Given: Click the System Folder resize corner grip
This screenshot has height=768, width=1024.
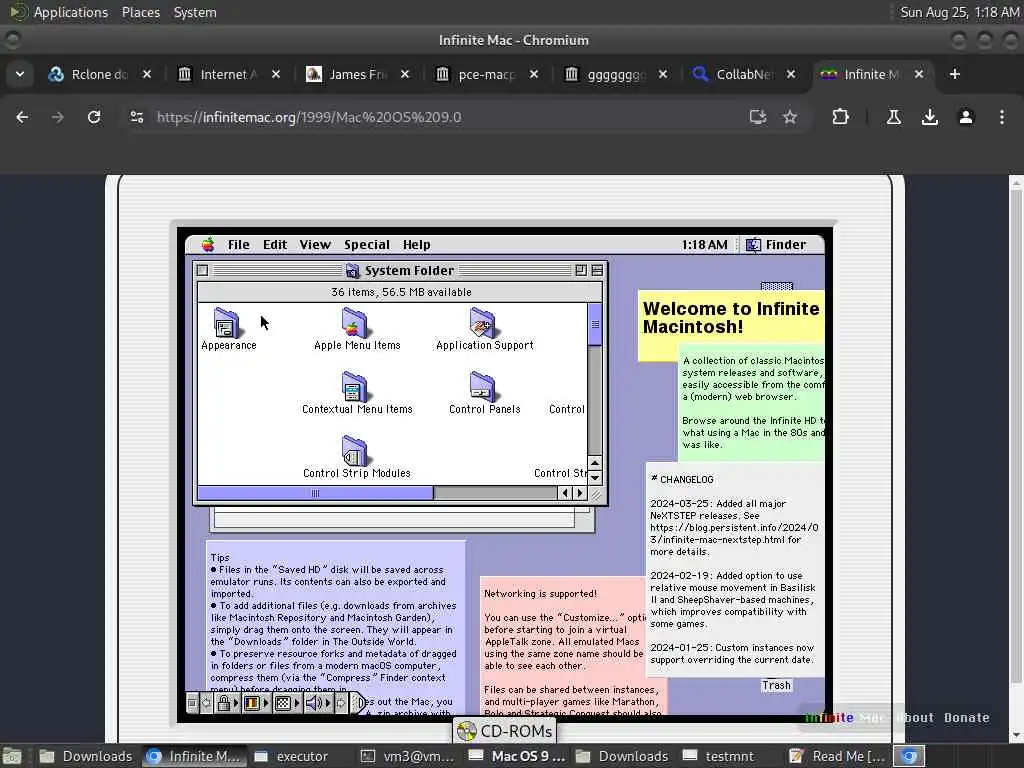Looking at the screenshot, I should pos(596,494).
